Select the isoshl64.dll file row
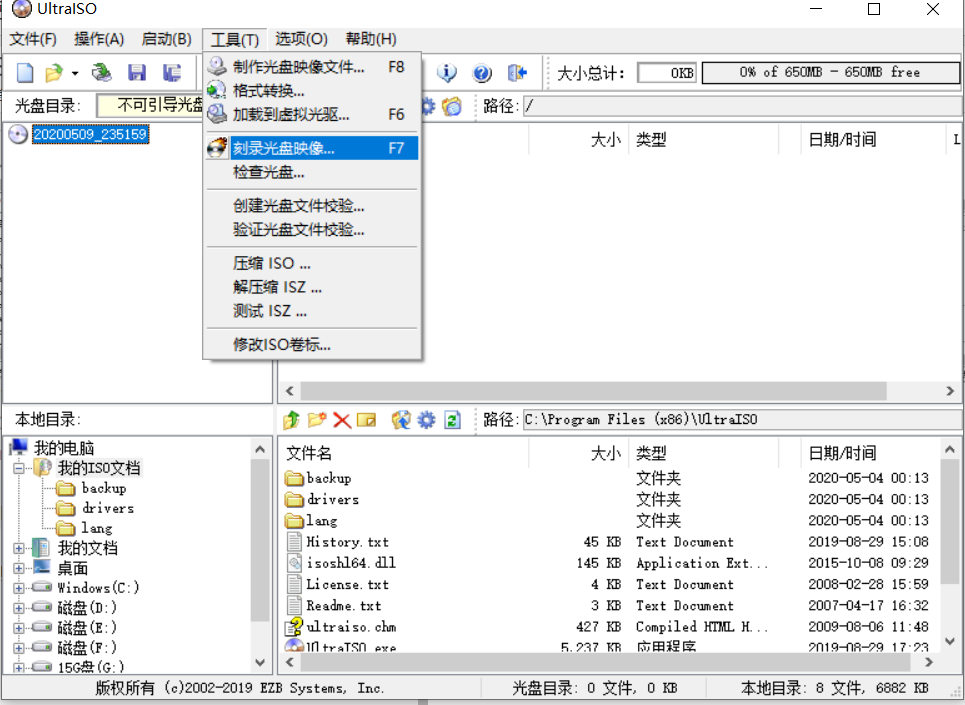Screen dimensions: 965x705 [607, 563]
